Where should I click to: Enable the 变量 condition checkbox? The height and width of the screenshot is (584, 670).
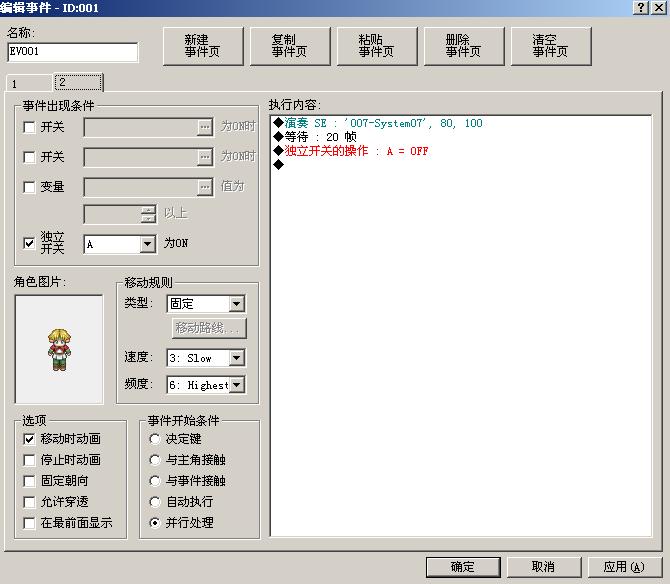pos(29,187)
